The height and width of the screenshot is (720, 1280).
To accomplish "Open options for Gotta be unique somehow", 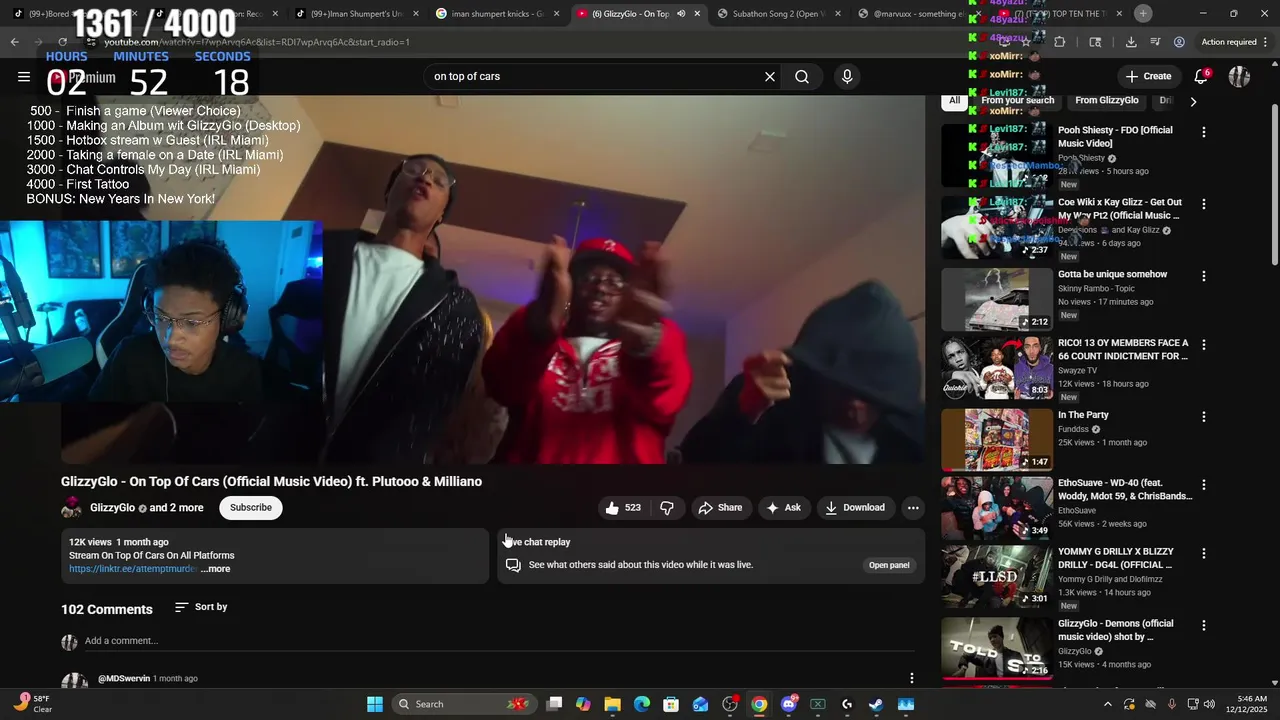I will tap(1204, 276).
